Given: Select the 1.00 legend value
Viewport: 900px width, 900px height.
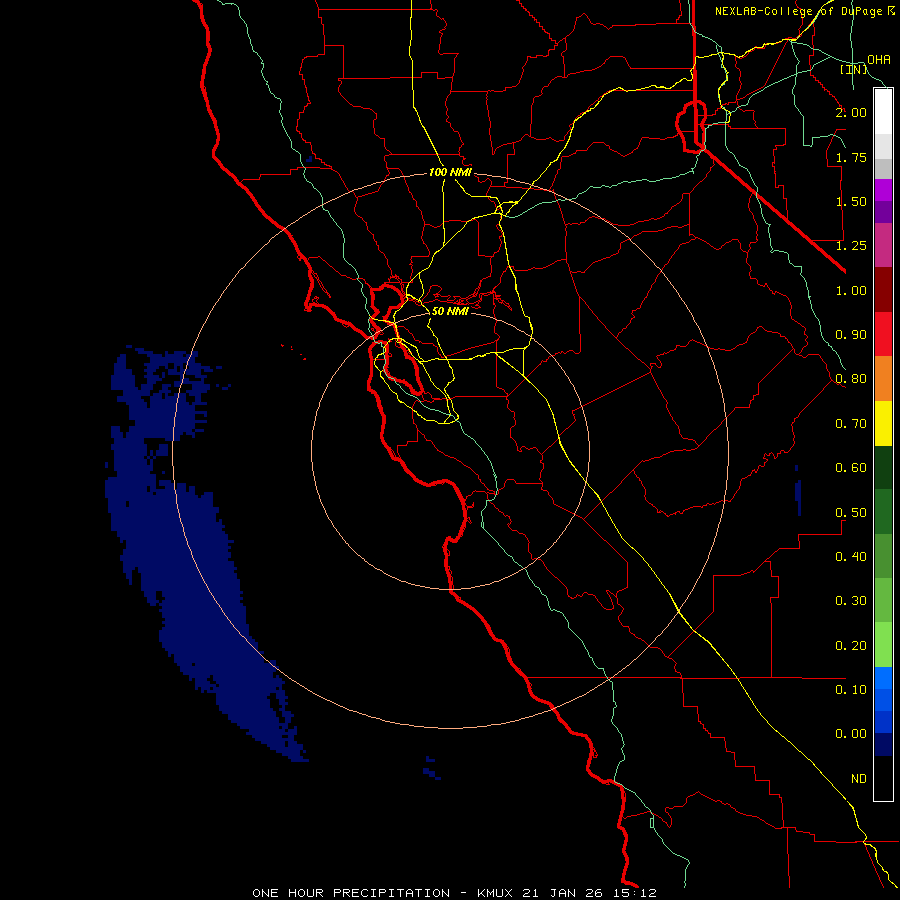Looking at the screenshot, I should point(851,290).
